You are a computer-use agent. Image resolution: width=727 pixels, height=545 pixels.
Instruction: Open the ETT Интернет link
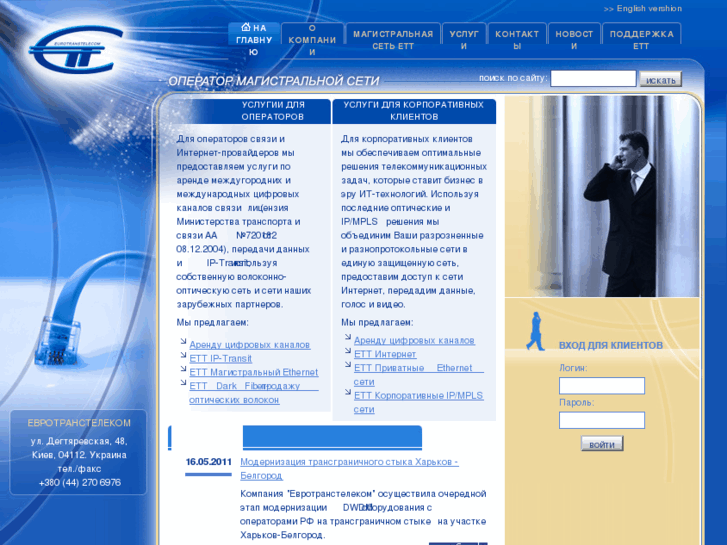click(x=385, y=354)
